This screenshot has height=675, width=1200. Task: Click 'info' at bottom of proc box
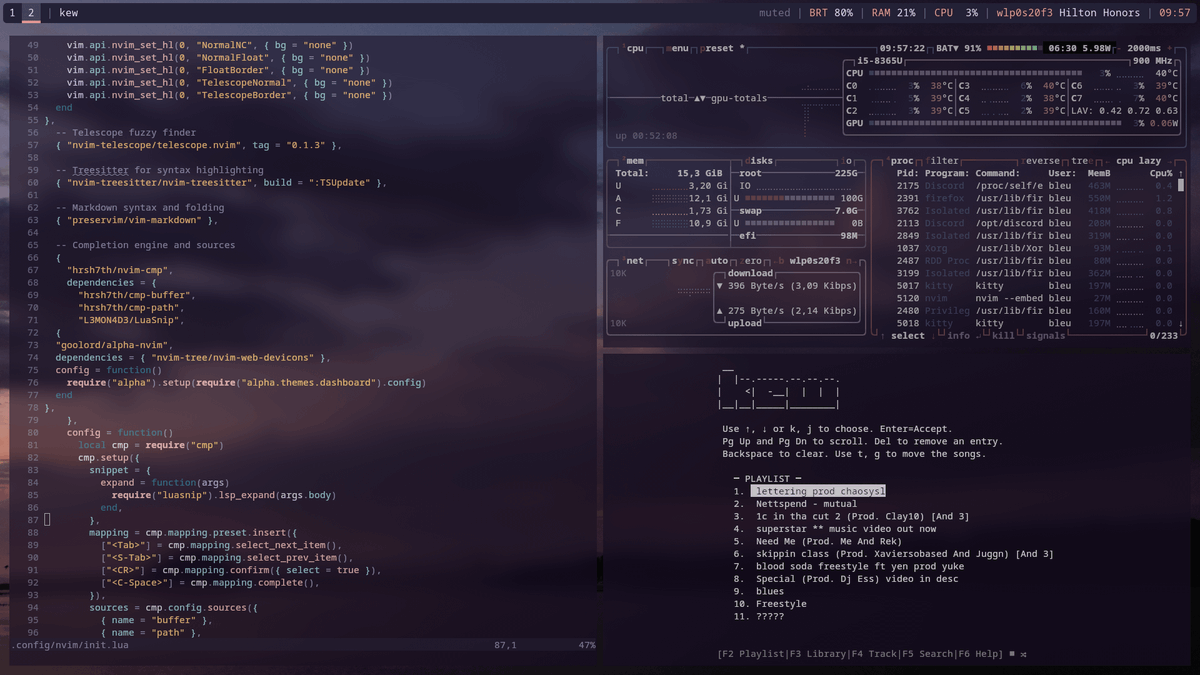click(959, 336)
